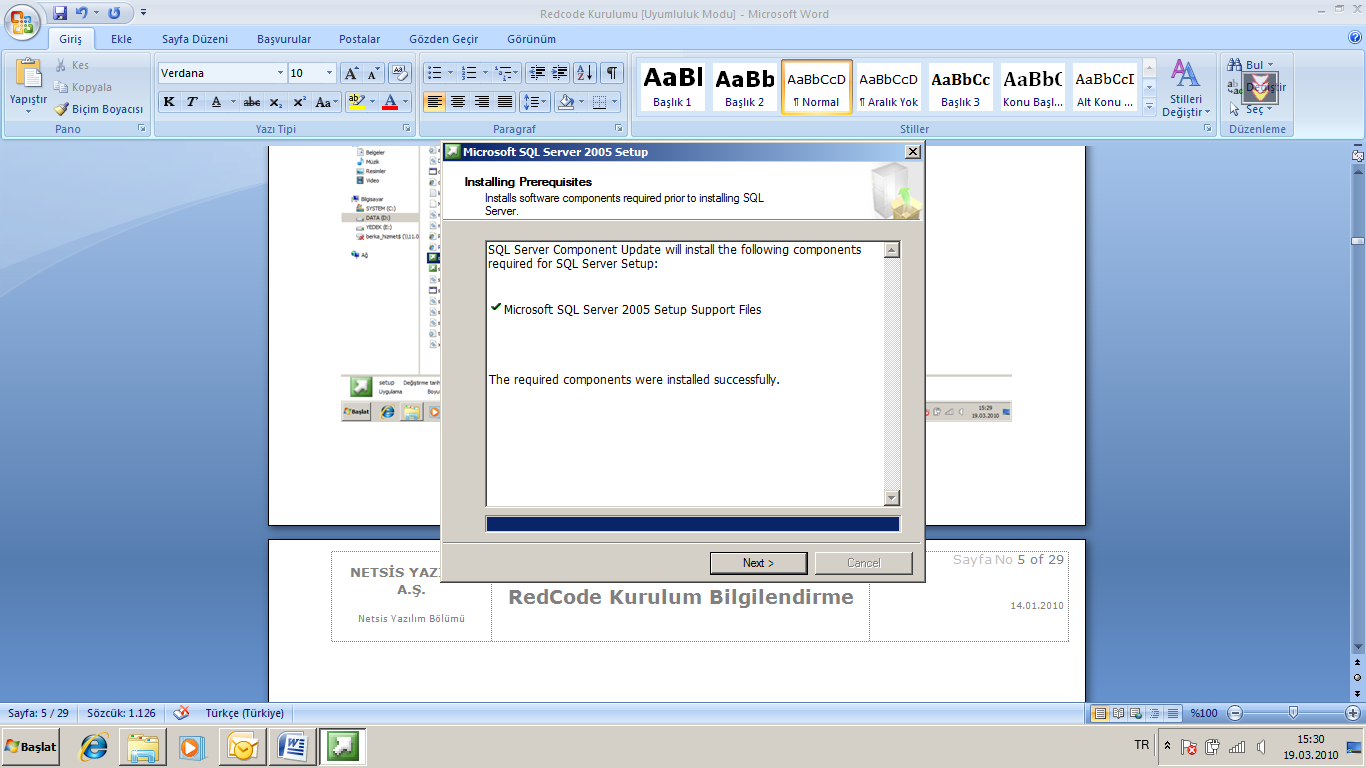Toggle paragraph marks pilcrow display
This screenshot has width=1366, height=768.
[x=612, y=73]
